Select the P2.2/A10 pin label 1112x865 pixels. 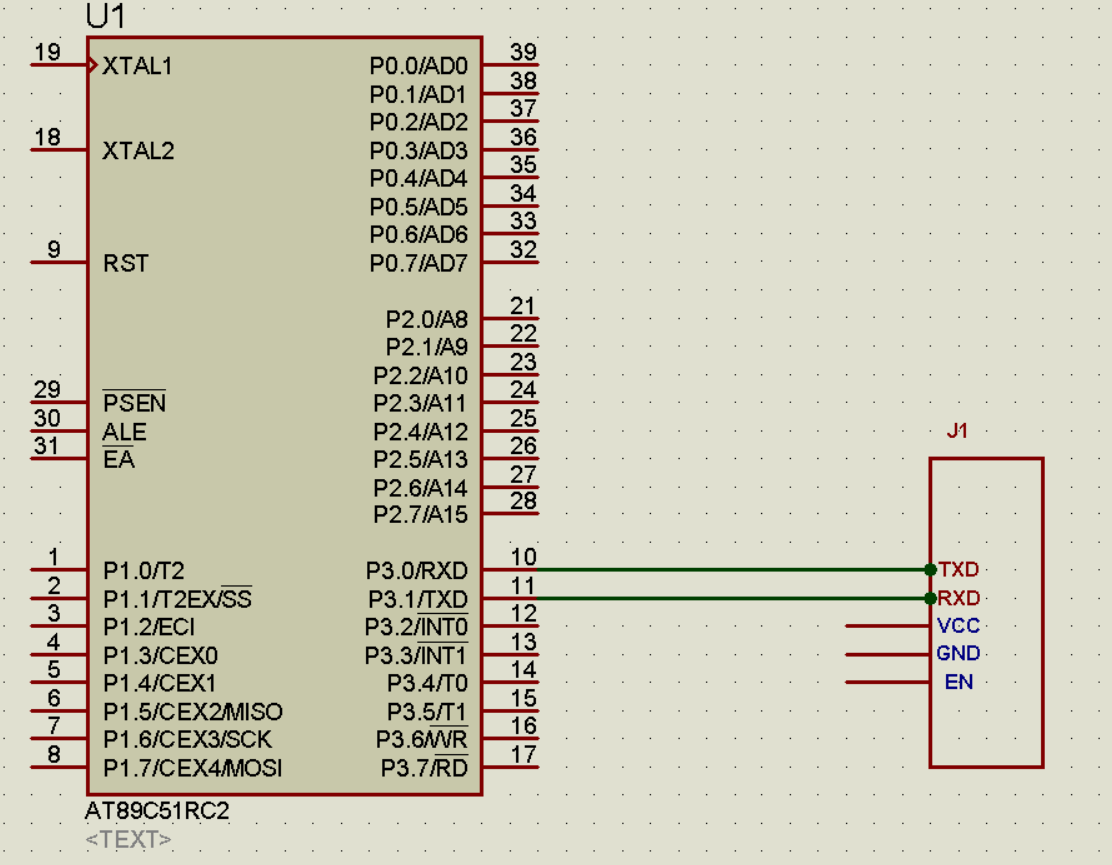coord(421,375)
